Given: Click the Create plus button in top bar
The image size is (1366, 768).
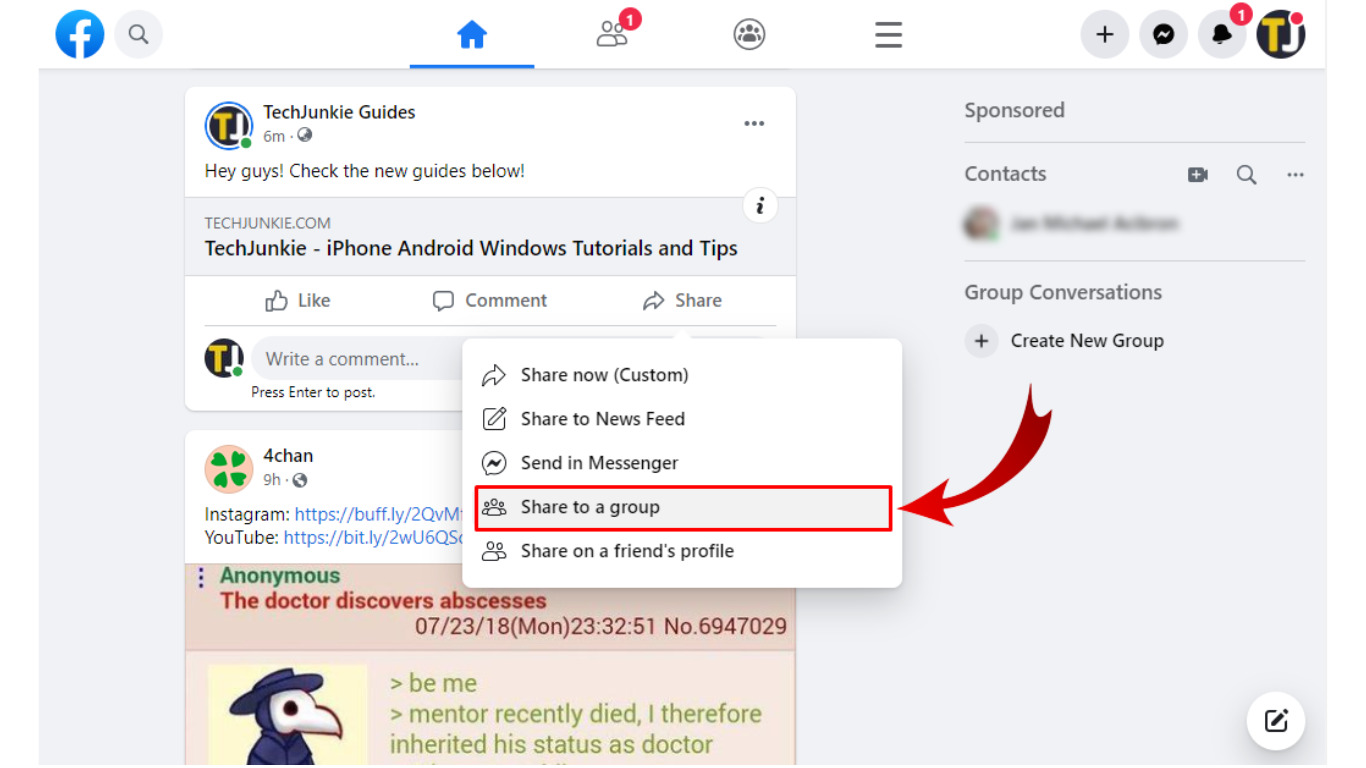Looking at the screenshot, I should [1105, 35].
